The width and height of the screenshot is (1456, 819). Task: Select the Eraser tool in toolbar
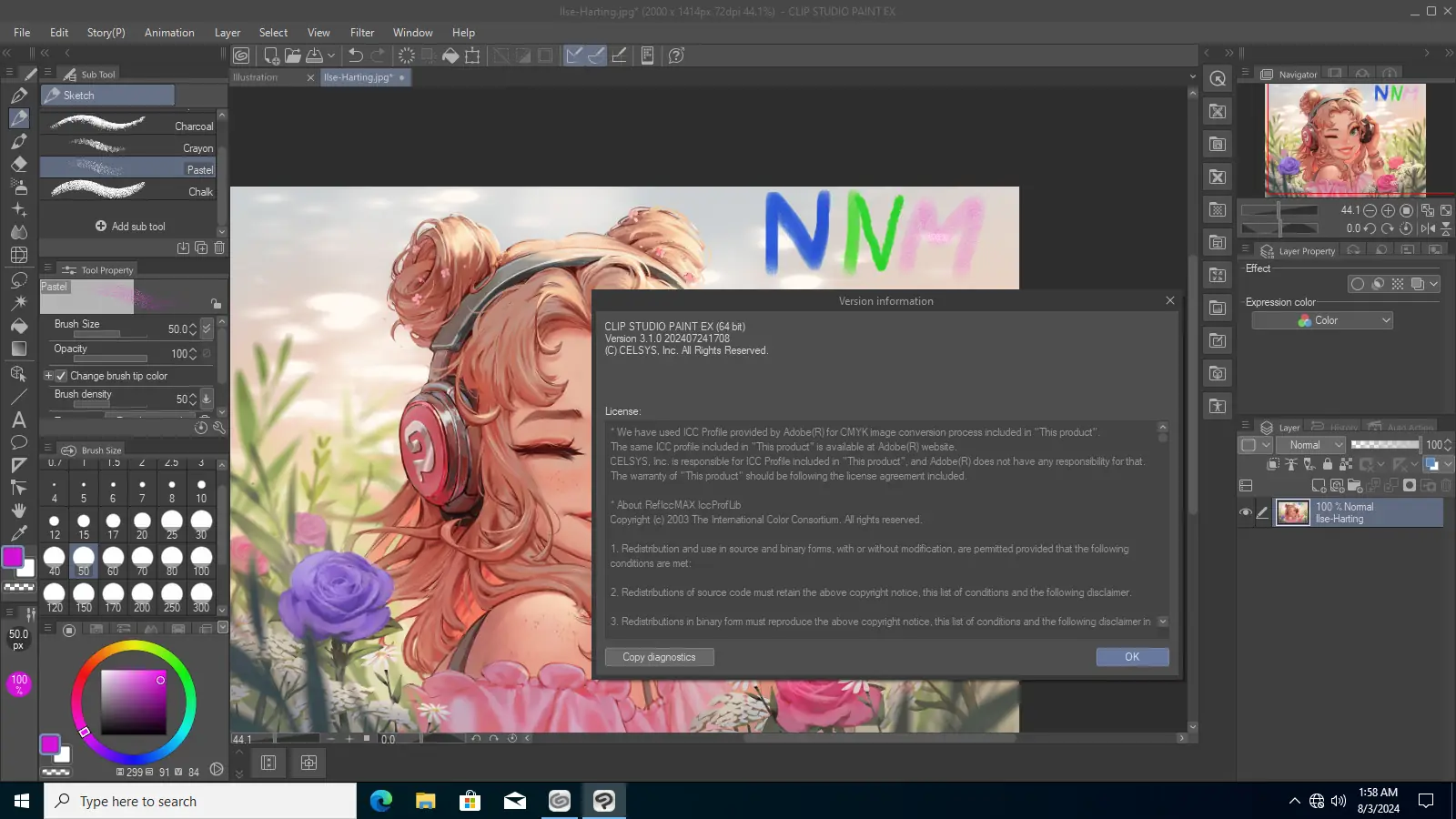tap(19, 164)
